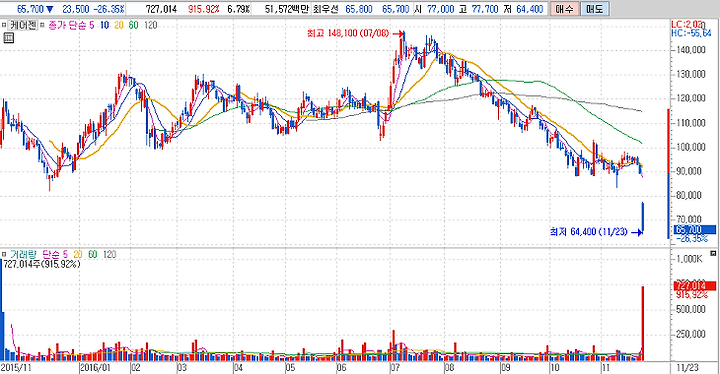Open the data table icon under 케어젠
The height and width of the screenshot is (374, 720).
click(x=8, y=38)
